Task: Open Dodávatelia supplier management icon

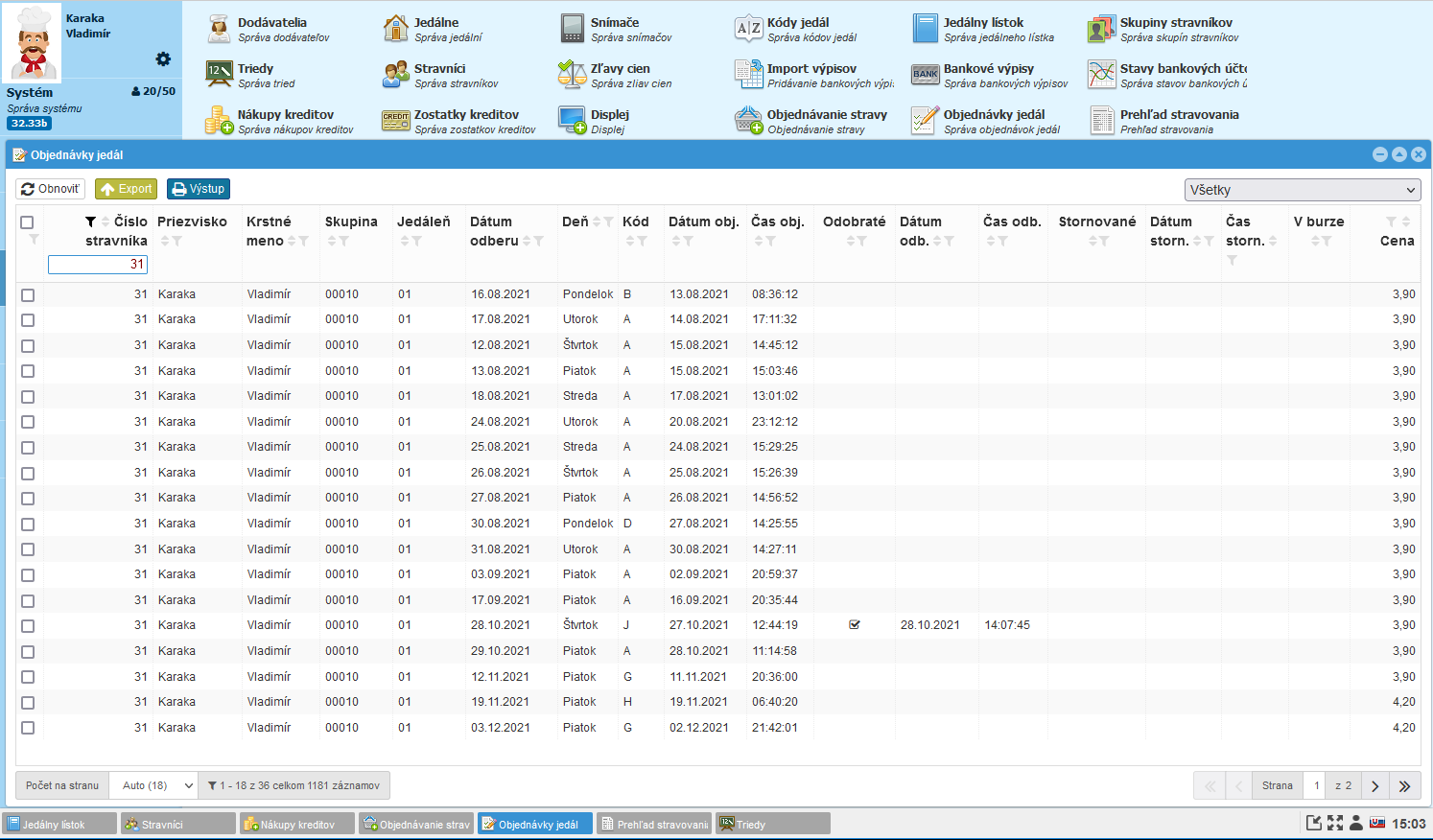Action: pyautogui.click(x=220, y=29)
